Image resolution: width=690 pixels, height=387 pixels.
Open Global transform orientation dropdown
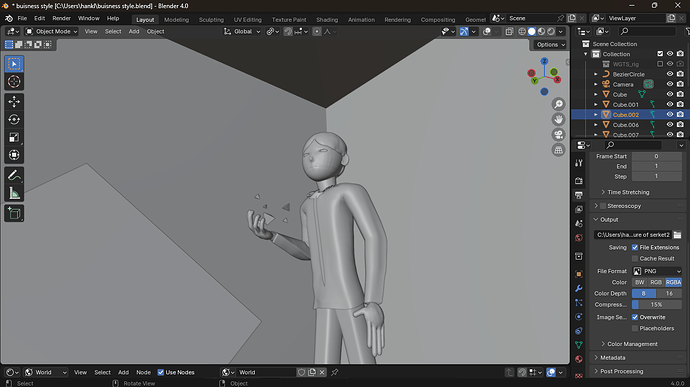[x=242, y=32]
